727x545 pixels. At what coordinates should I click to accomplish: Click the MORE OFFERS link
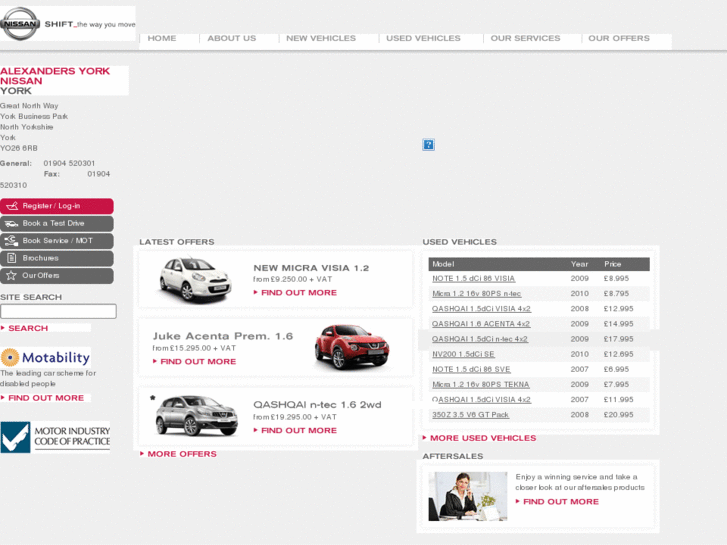(x=182, y=454)
